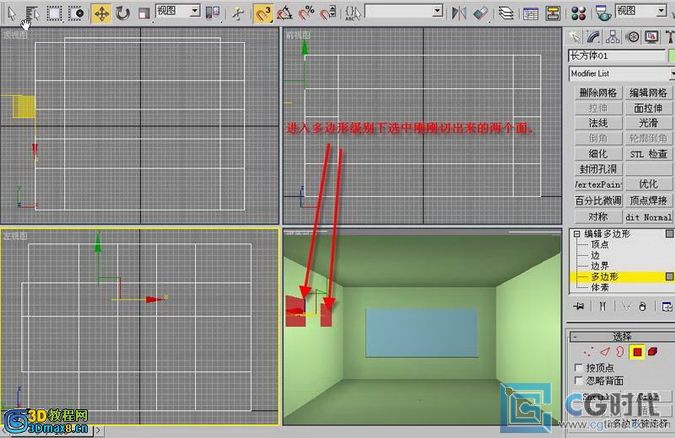The height and width of the screenshot is (438, 675).
Task: Toggle Polygon sub-object red square button
Action: [x=636, y=352]
